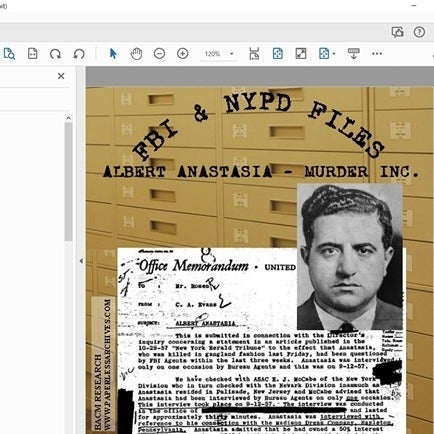This screenshot has width=434, height=434.
Task: Enable scrolling page mode icon
Action: pyautogui.click(x=254, y=54)
